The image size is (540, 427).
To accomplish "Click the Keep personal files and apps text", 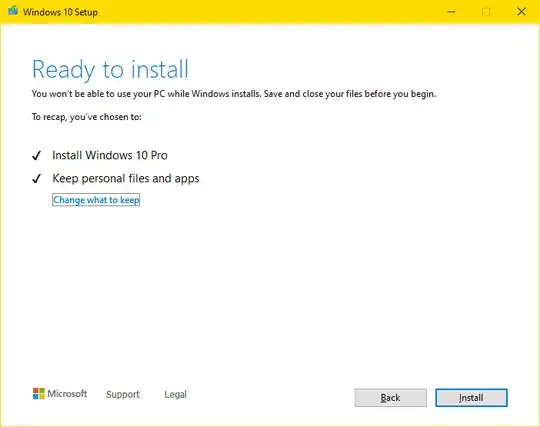I will (x=126, y=178).
